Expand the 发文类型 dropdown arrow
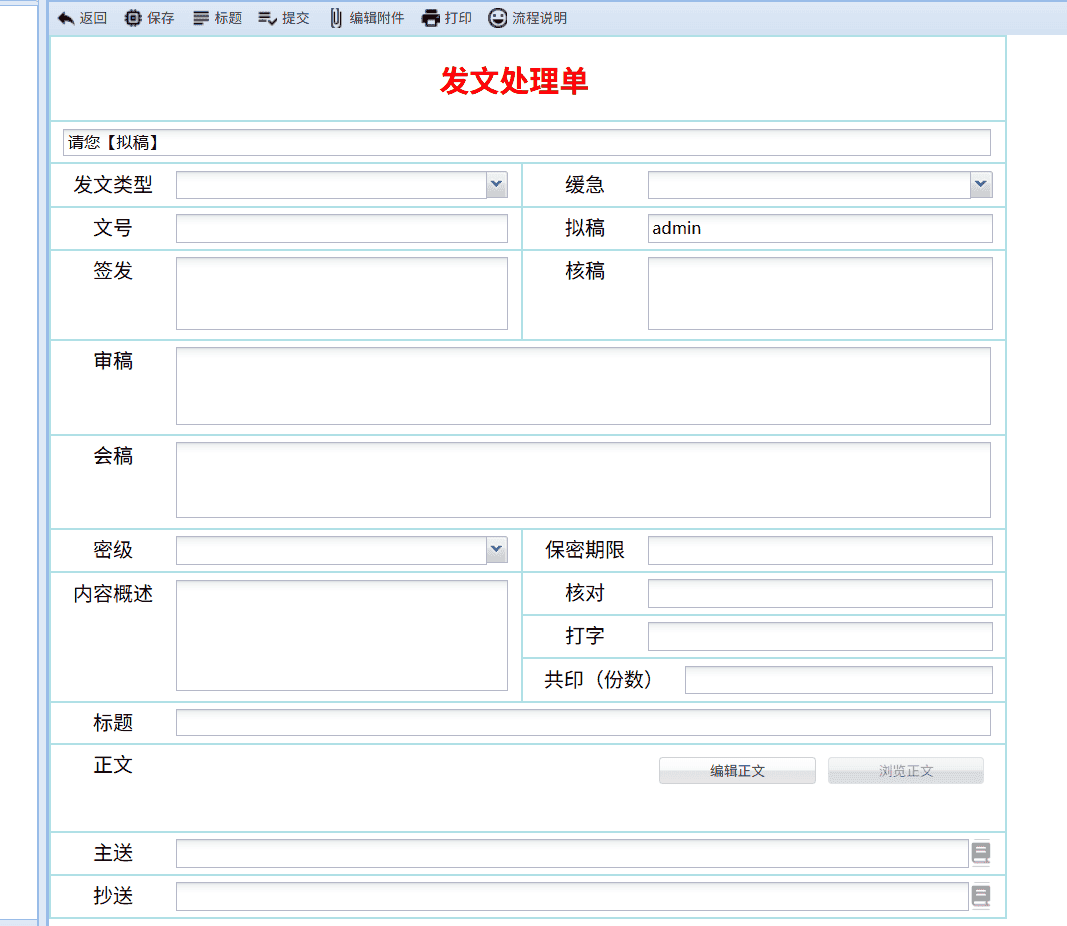 497,184
